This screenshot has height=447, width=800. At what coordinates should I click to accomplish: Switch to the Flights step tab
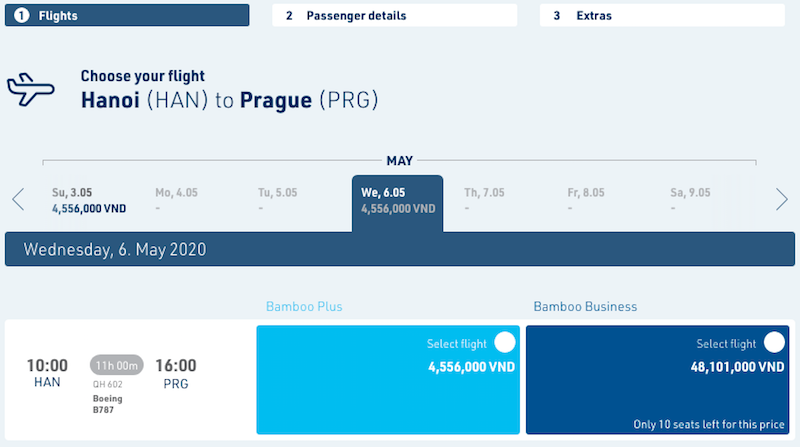[127, 15]
